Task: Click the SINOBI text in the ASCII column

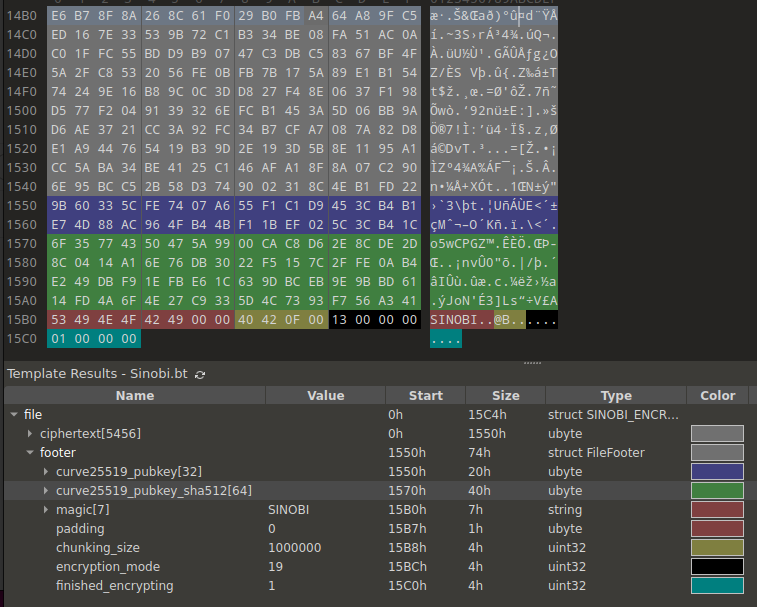Action: pos(454,320)
